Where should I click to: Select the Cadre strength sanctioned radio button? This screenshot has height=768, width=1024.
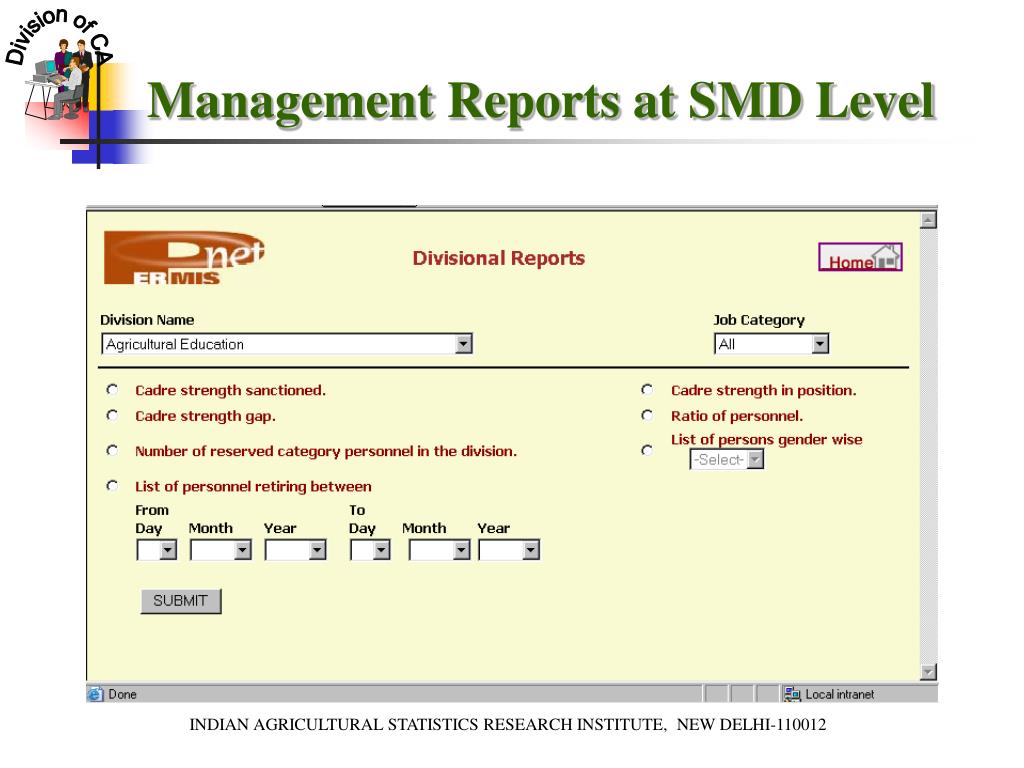tap(112, 390)
